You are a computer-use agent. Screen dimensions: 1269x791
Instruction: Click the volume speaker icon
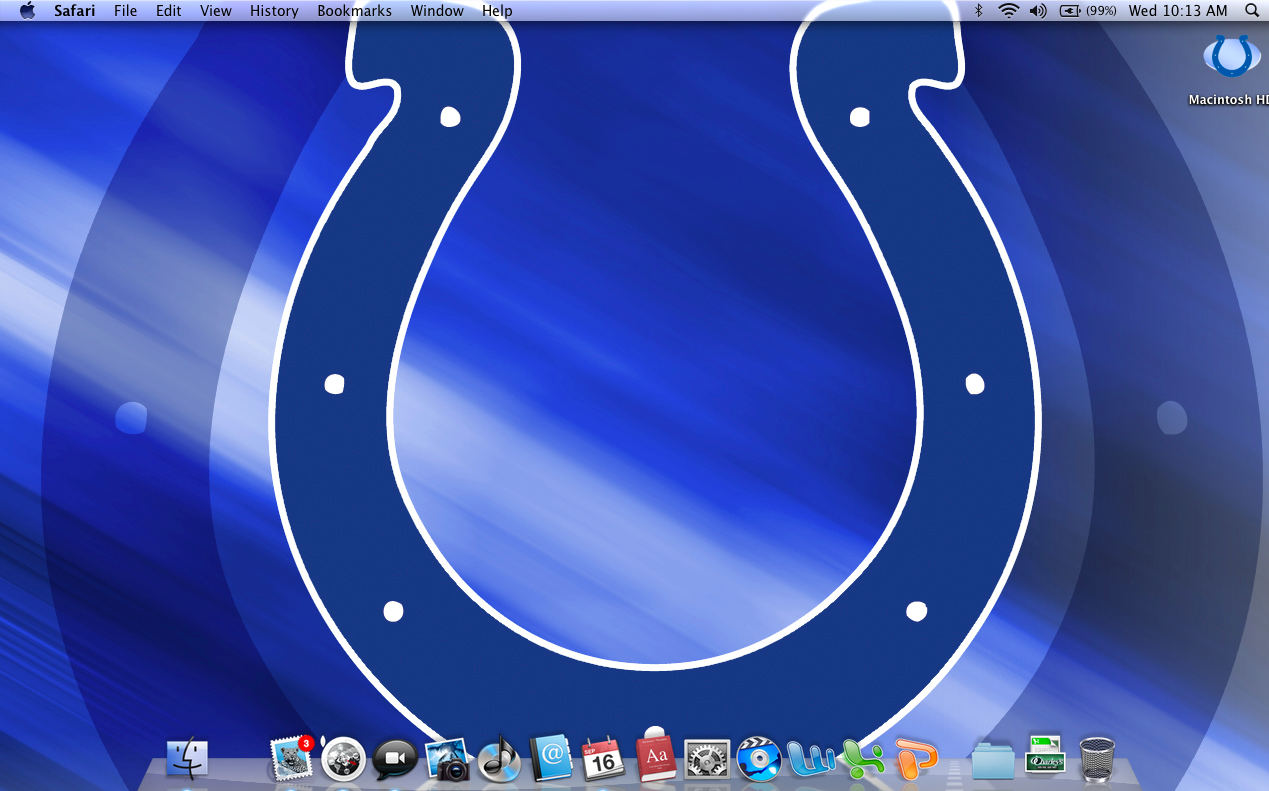click(1038, 11)
